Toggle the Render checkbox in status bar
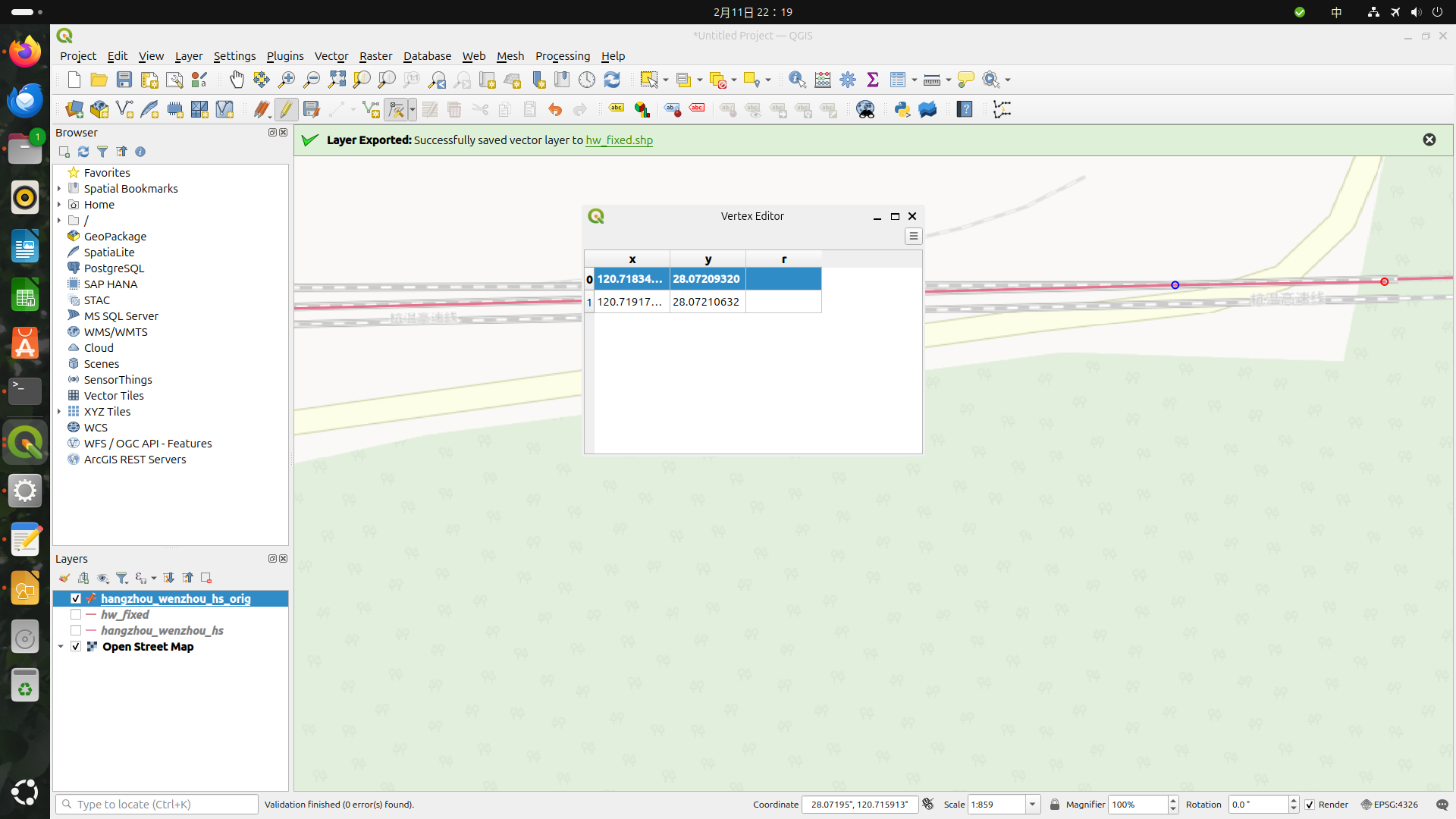Screen dimensions: 1456x819 (1310, 805)
